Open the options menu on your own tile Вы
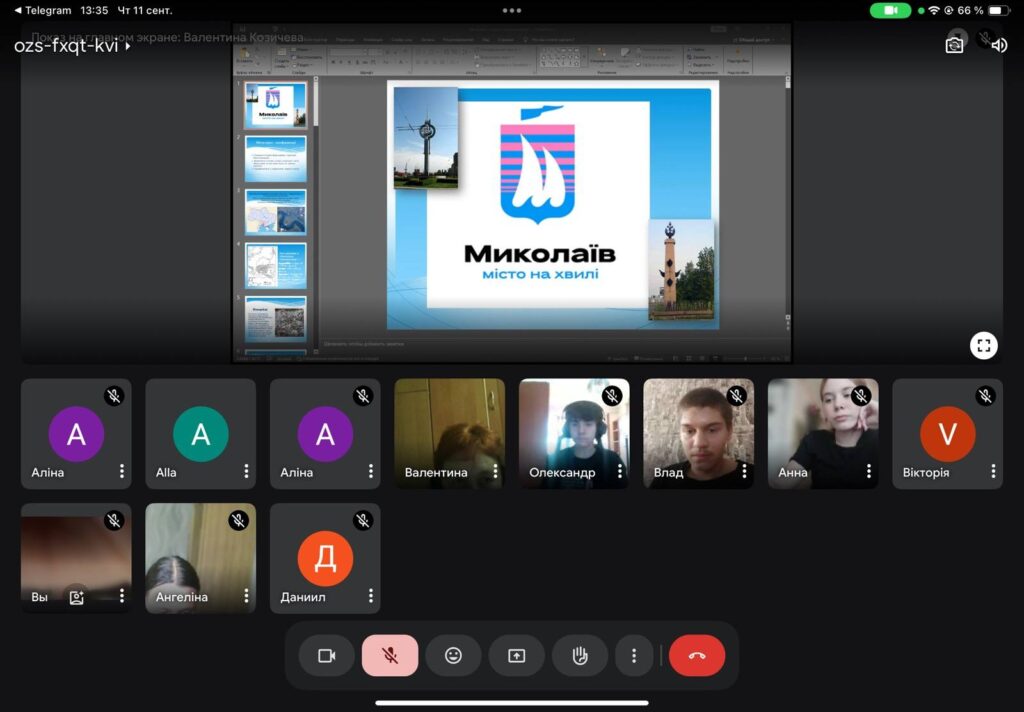This screenshot has width=1024, height=712. 121,596
